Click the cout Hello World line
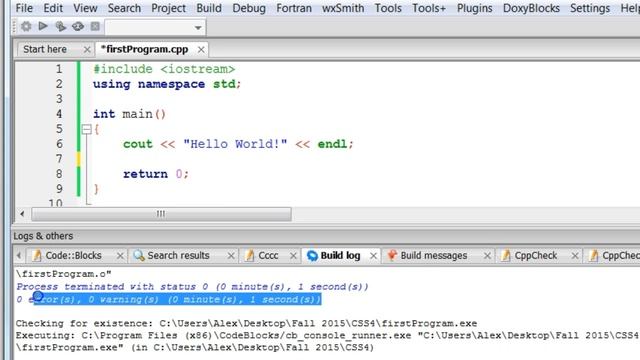Image resolution: width=640 pixels, height=360 pixels. pos(238,144)
